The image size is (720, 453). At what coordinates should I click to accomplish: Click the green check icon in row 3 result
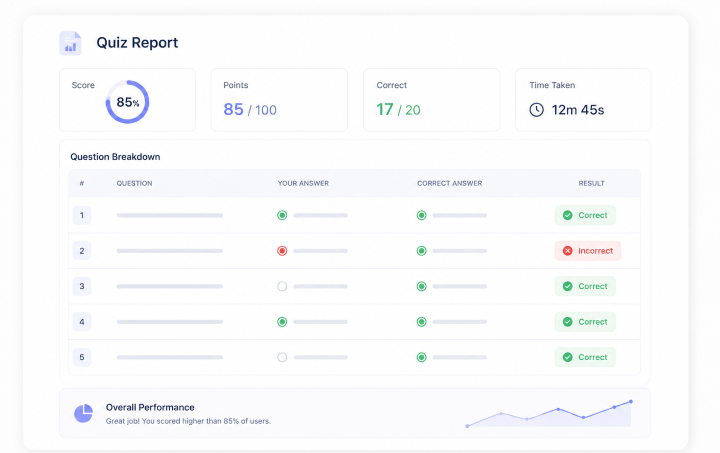click(568, 286)
